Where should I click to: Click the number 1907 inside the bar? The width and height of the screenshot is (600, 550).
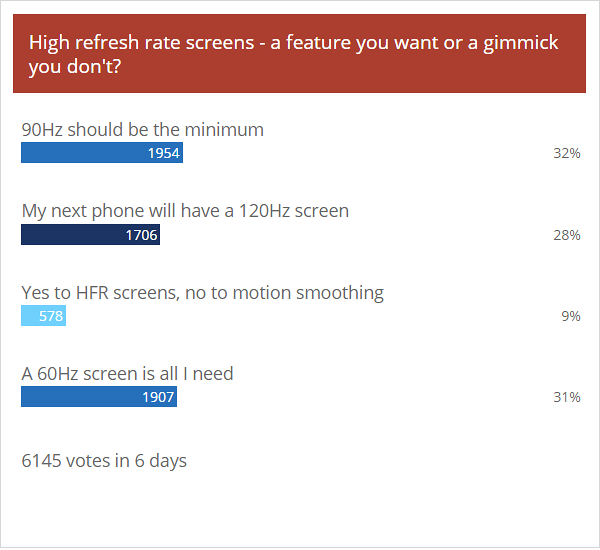[x=158, y=397]
